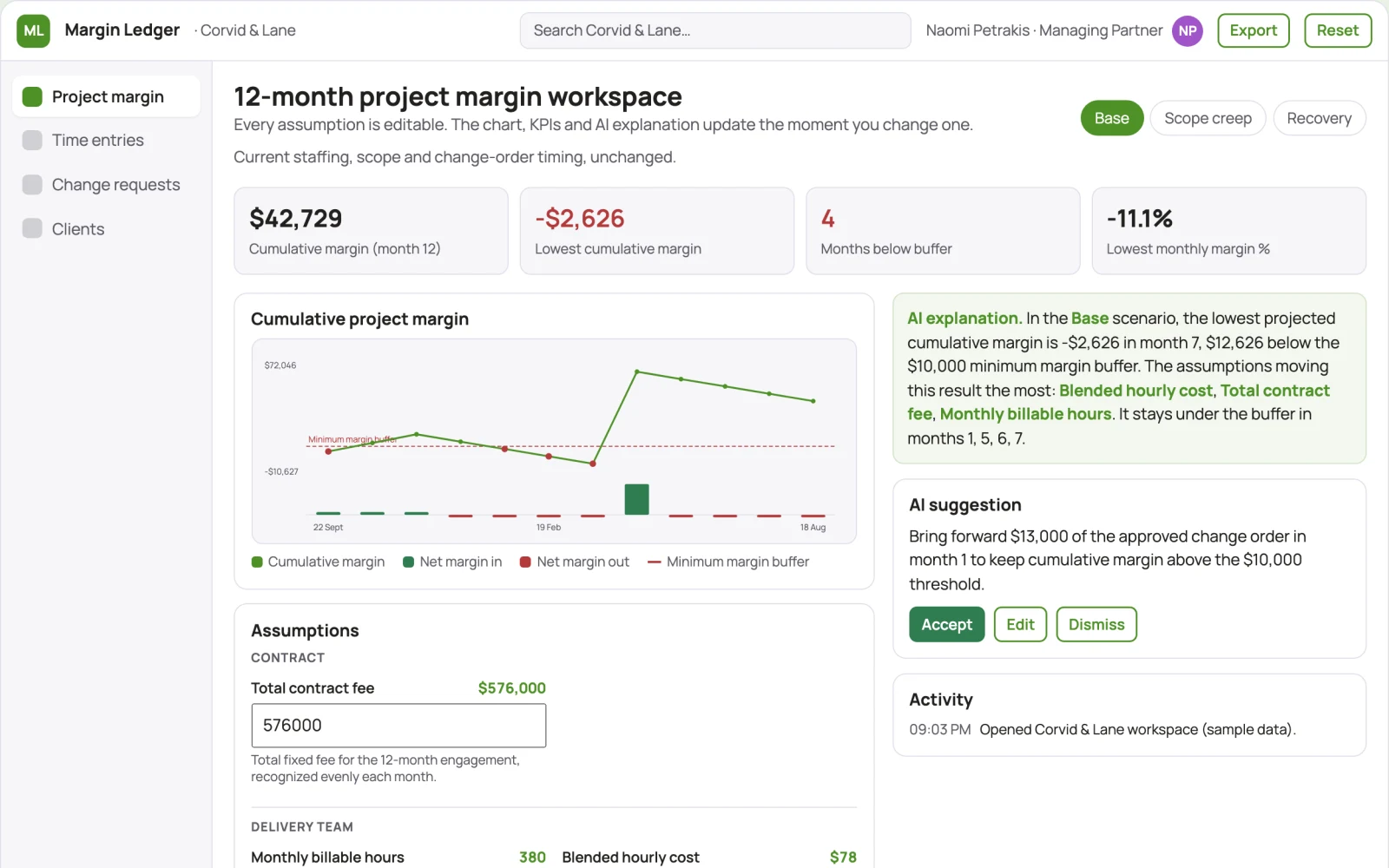Click the large green net margin bar
Screen dimensions: 1389x868
pos(636,499)
